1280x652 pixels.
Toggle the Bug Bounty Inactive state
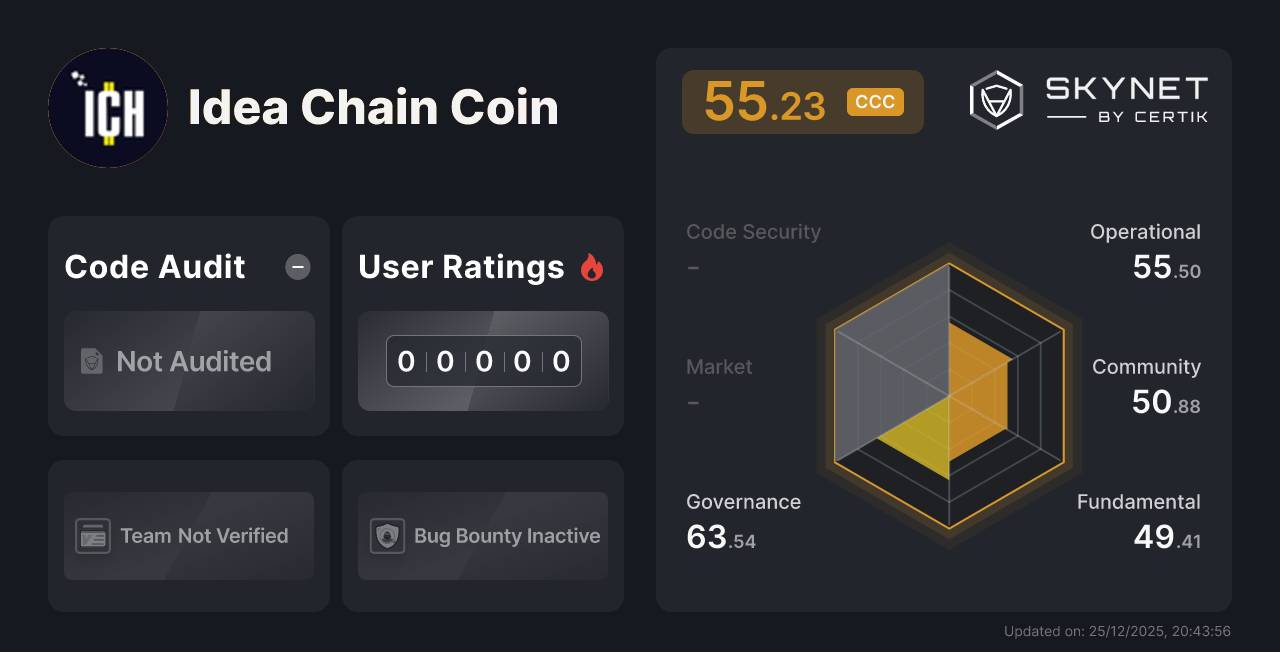tap(482, 536)
